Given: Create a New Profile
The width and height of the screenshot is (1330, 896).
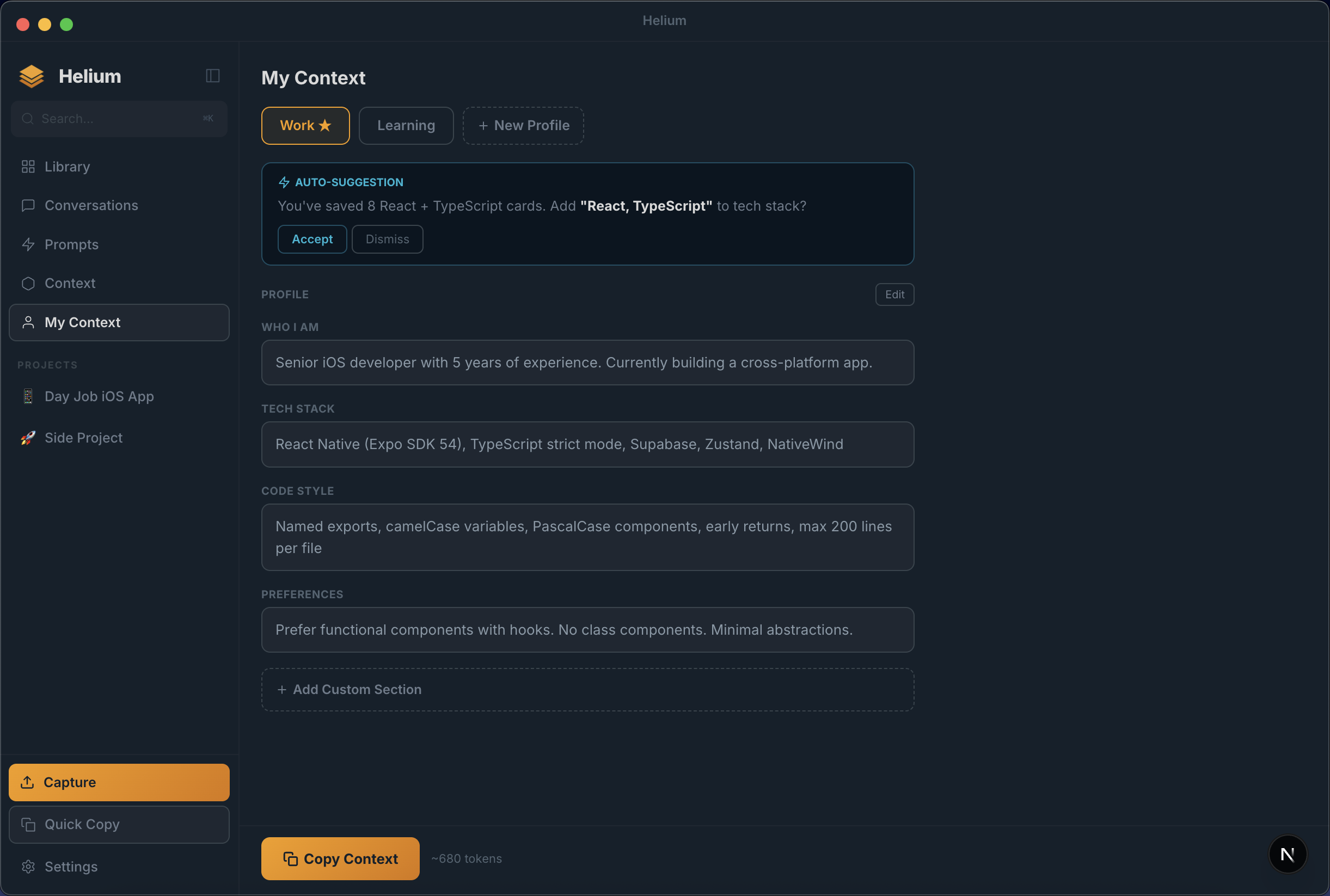Looking at the screenshot, I should [x=523, y=125].
